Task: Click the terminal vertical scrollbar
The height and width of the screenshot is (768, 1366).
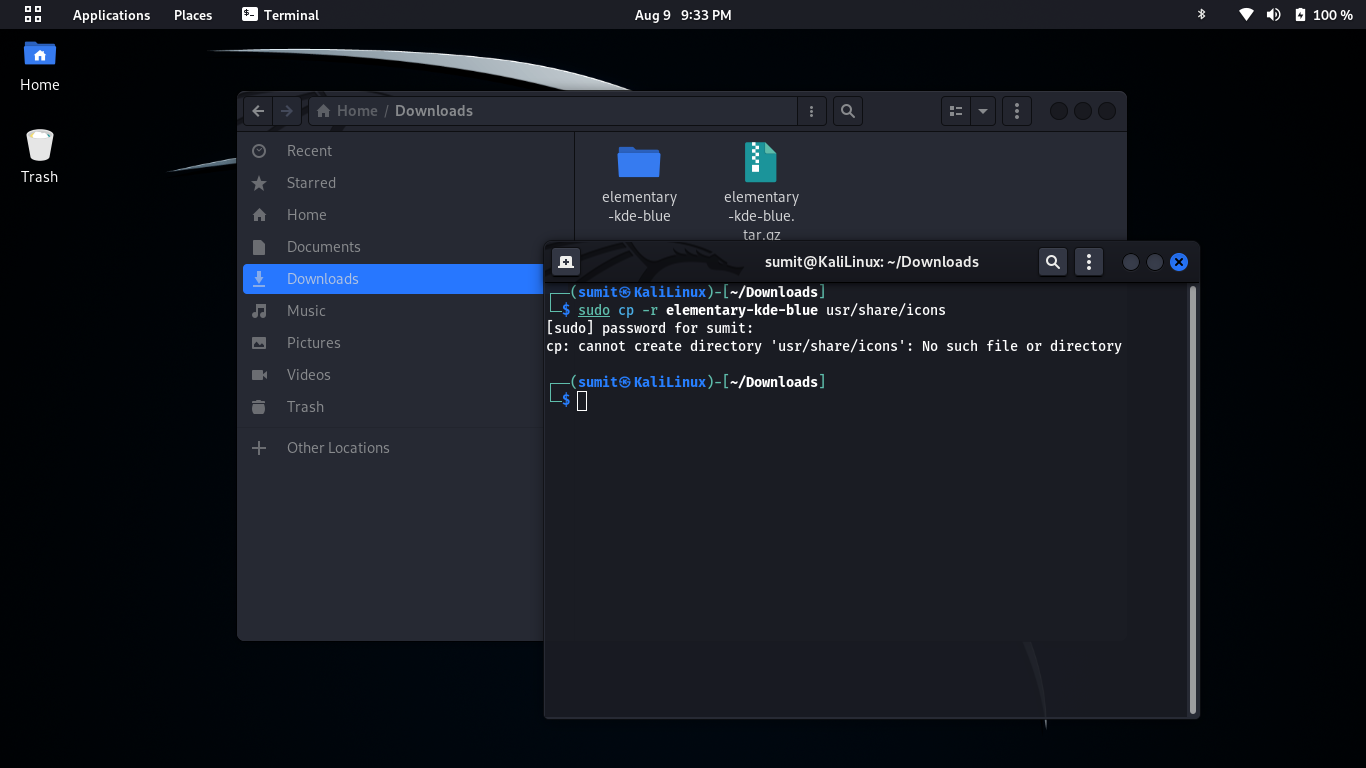Action: click(1192, 500)
